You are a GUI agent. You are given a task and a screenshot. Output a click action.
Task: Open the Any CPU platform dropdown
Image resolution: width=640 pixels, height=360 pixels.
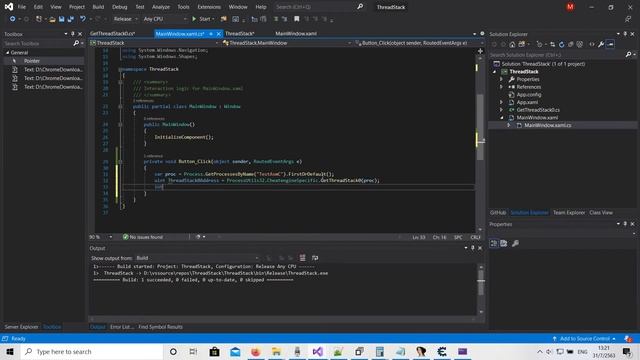165,19
